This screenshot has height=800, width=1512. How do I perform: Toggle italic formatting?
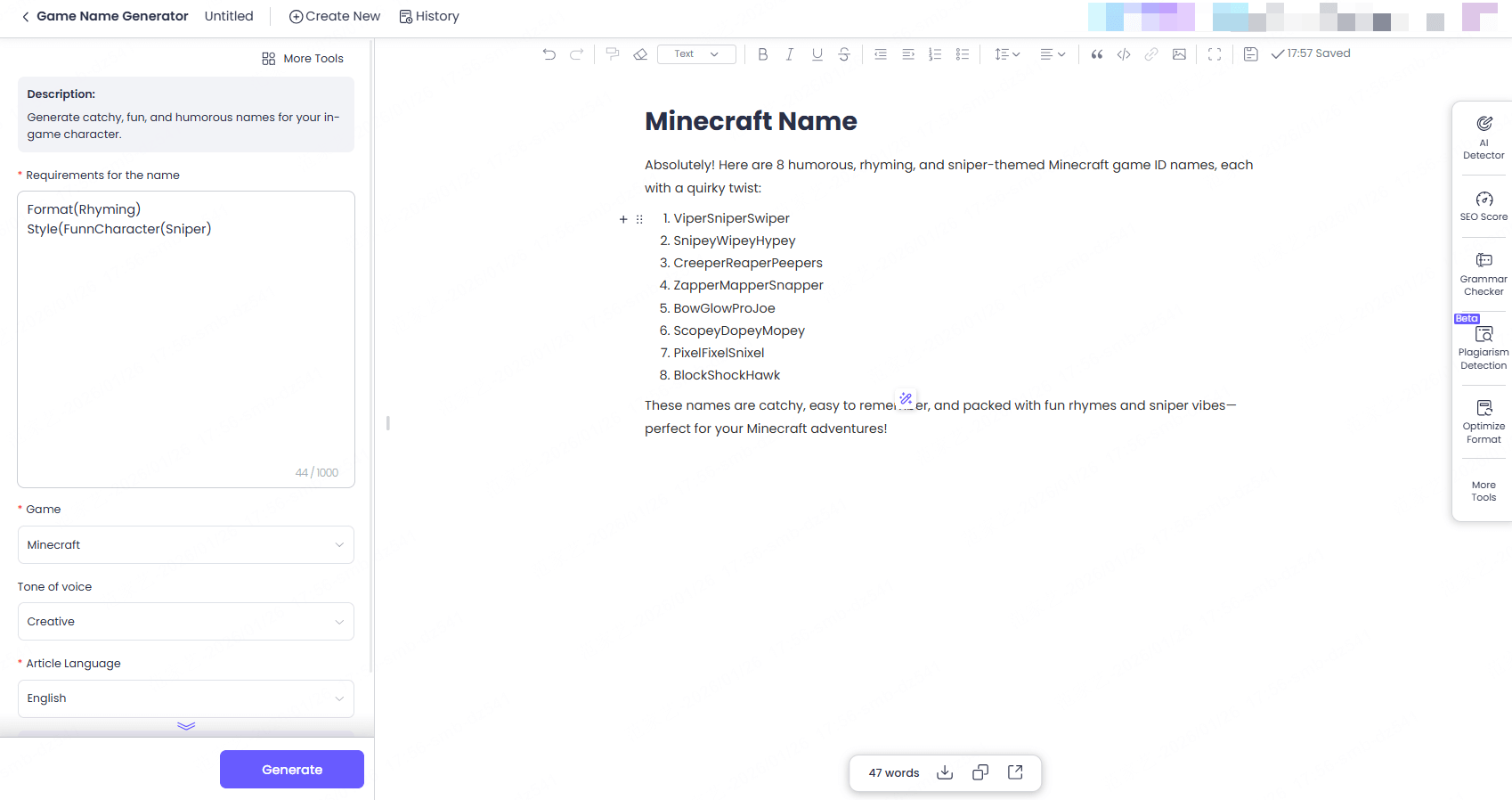click(x=790, y=54)
